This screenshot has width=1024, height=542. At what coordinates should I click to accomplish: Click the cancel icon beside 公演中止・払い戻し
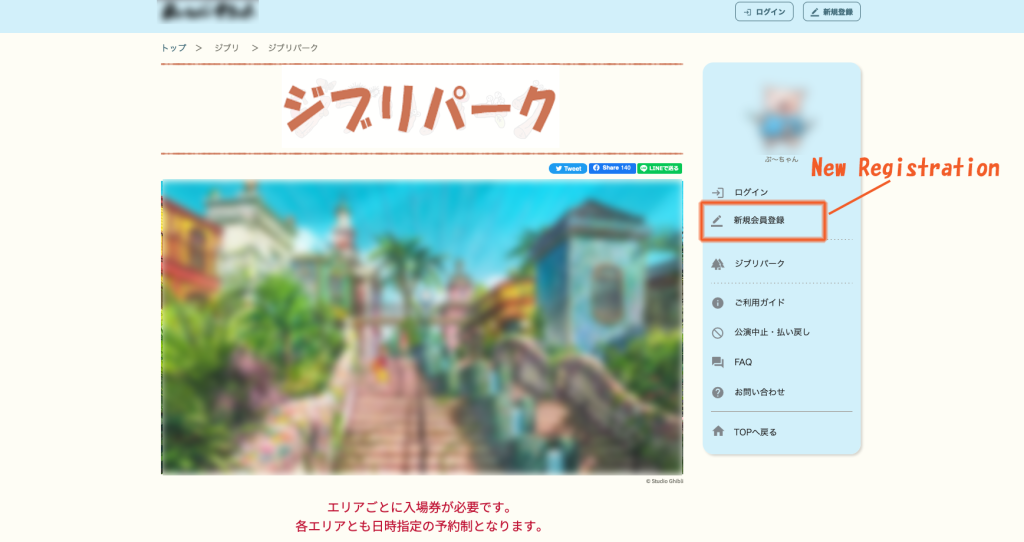[717, 333]
